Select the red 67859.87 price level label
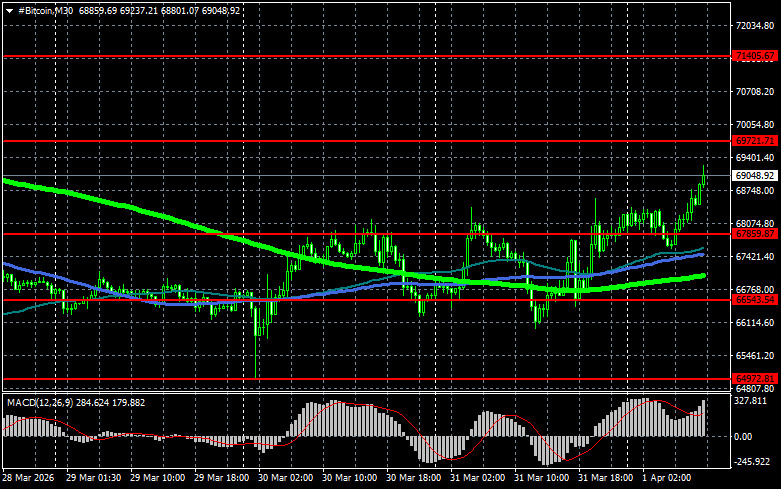 pyautogui.click(x=755, y=234)
